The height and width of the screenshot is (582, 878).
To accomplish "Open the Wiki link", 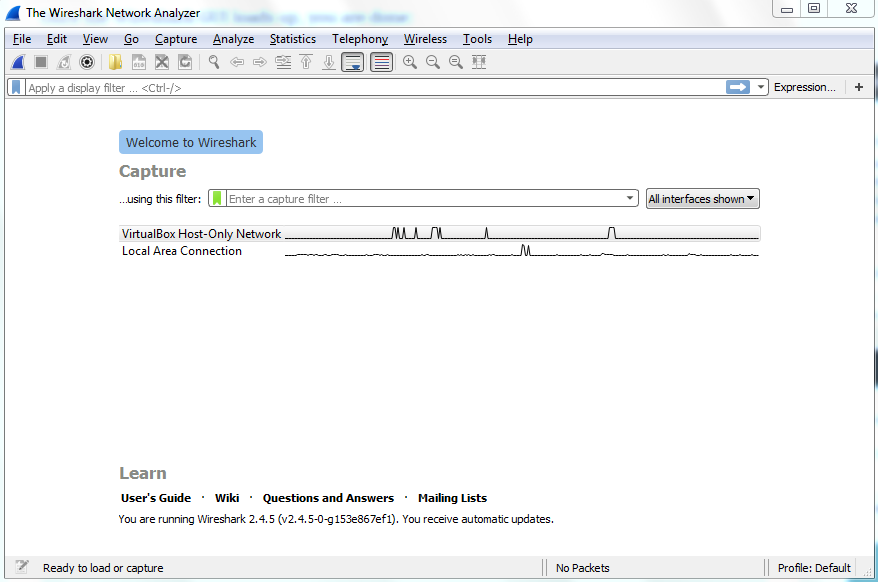I will pyautogui.click(x=227, y=498).
